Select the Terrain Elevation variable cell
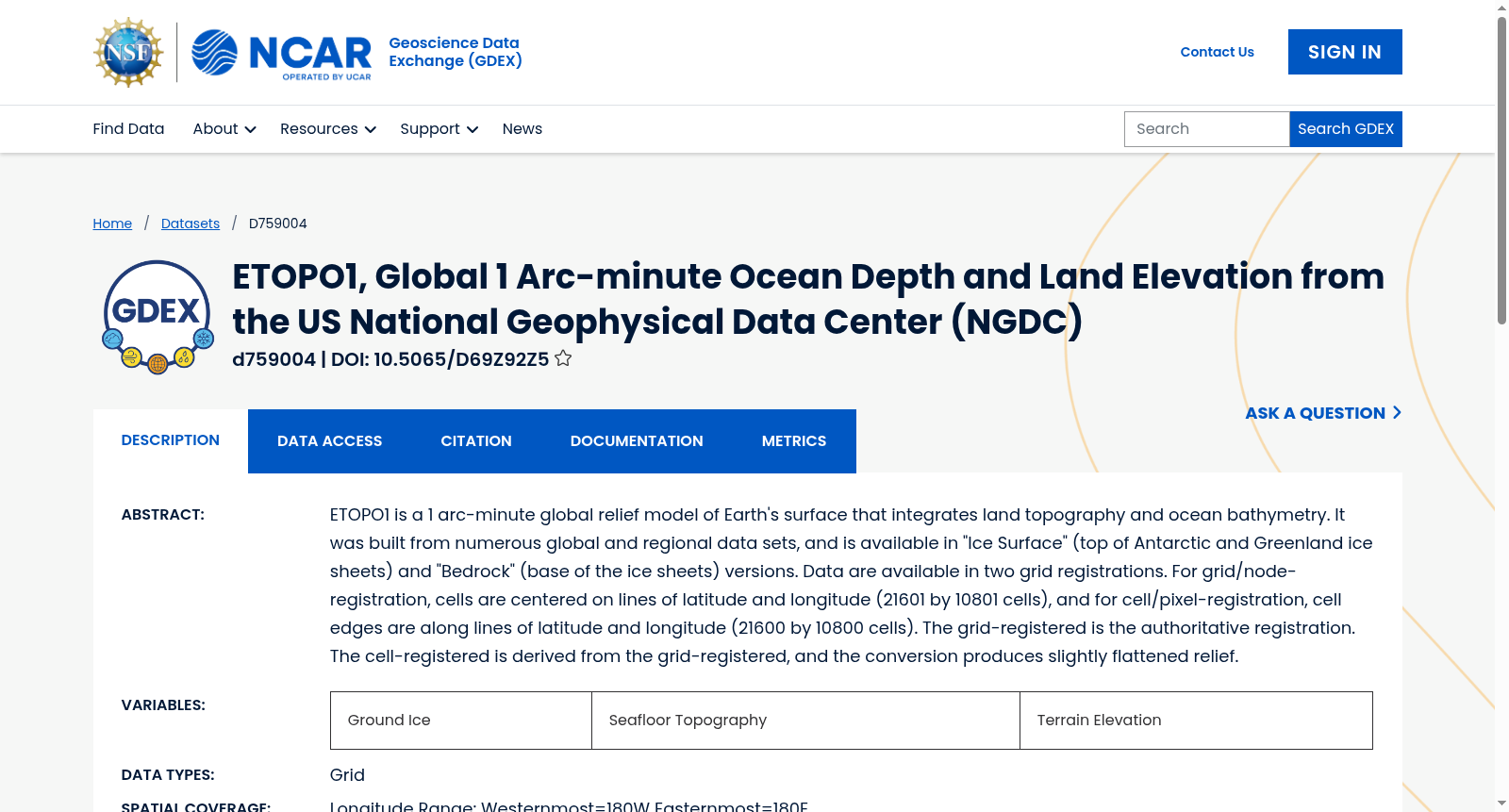Viewport: 1509px width, 812px height. [1196, 721]
